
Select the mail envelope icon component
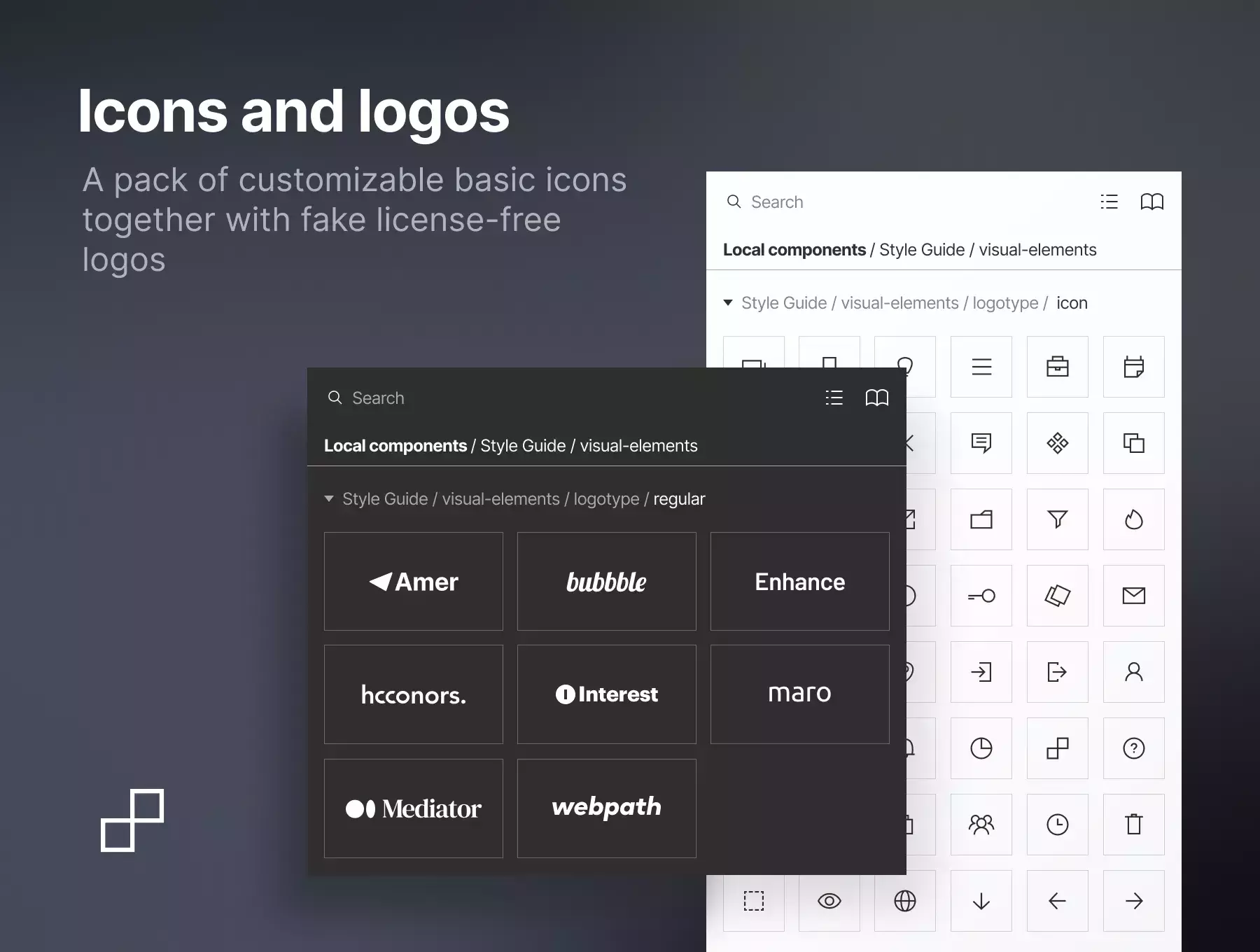point(1134,596)
